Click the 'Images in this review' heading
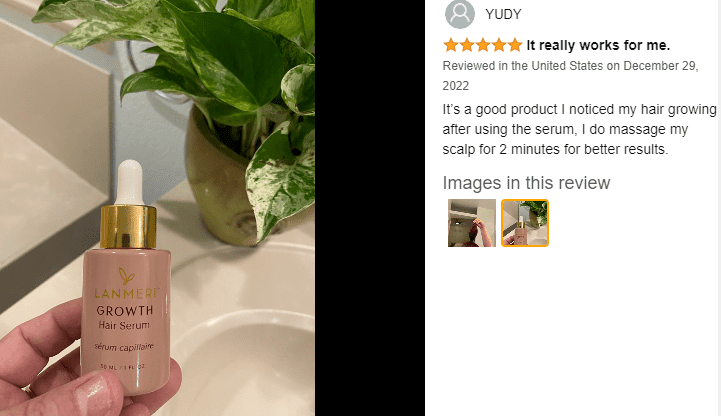This screenshot has width=721, height=416. 526,183
